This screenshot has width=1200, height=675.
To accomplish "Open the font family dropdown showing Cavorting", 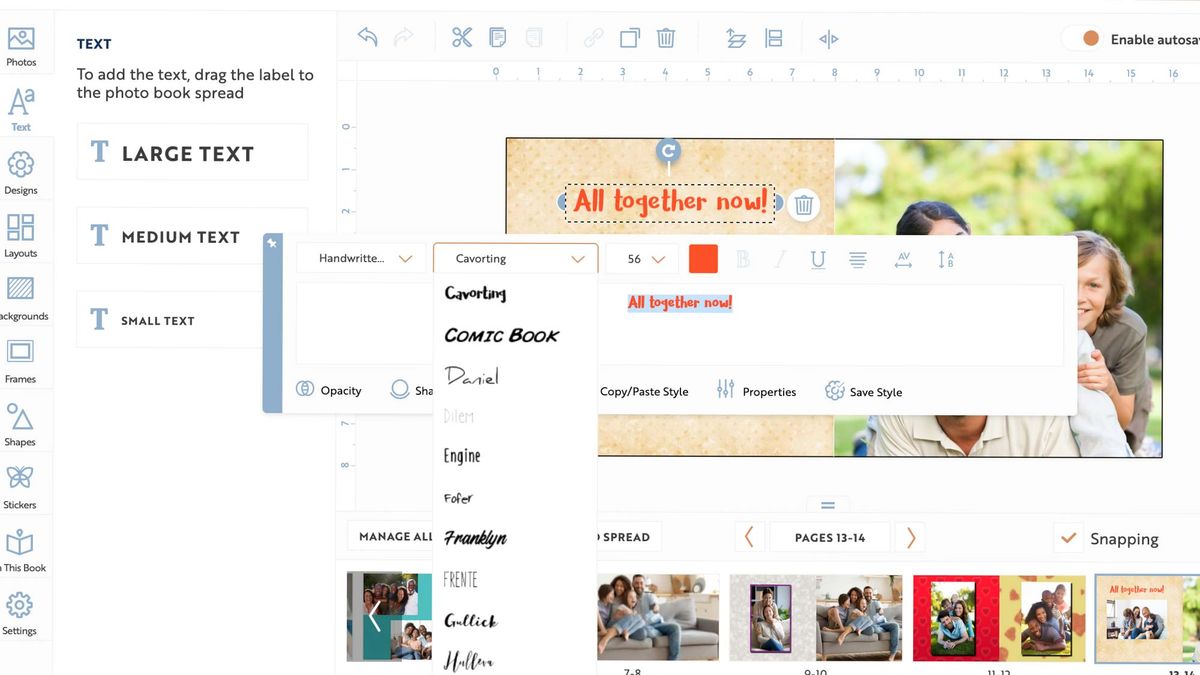I will click(x=515, y=258).
